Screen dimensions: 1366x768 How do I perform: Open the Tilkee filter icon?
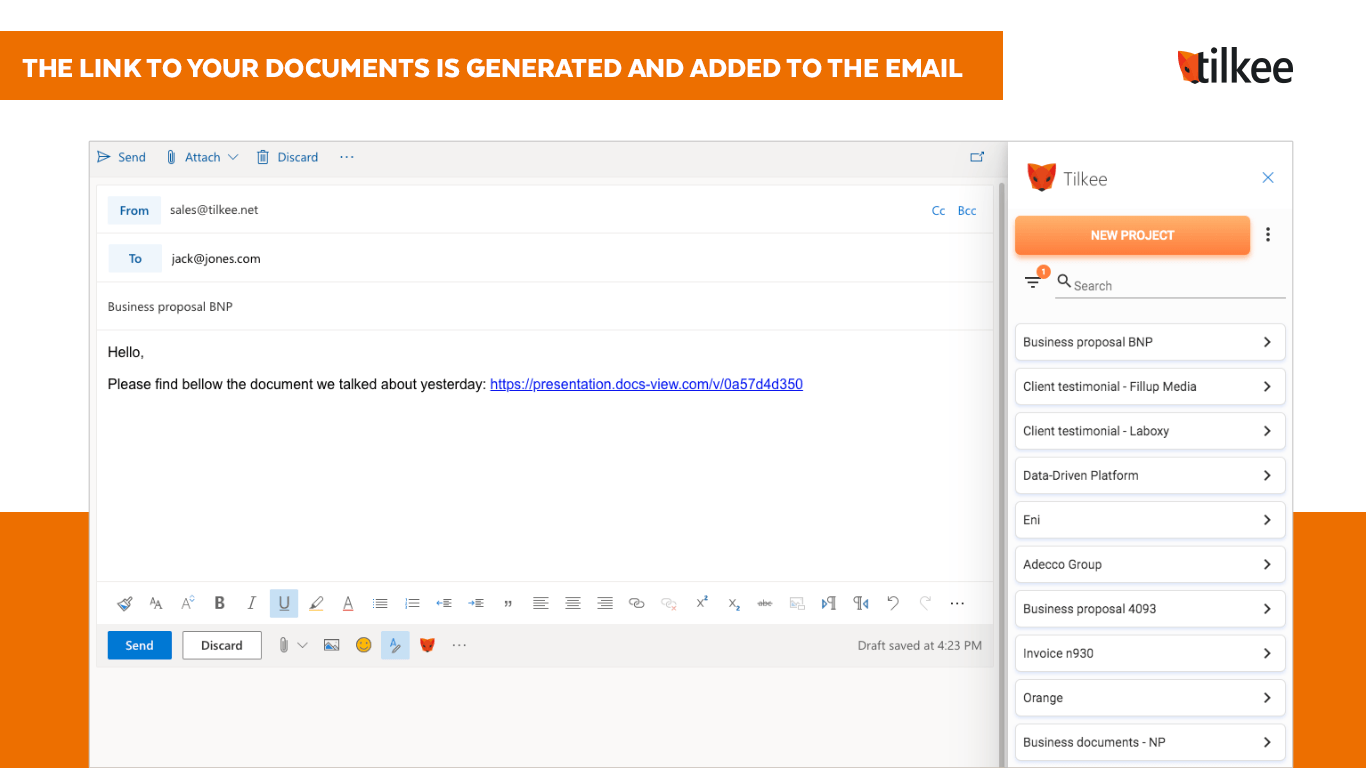click(x=1033, y=282)
